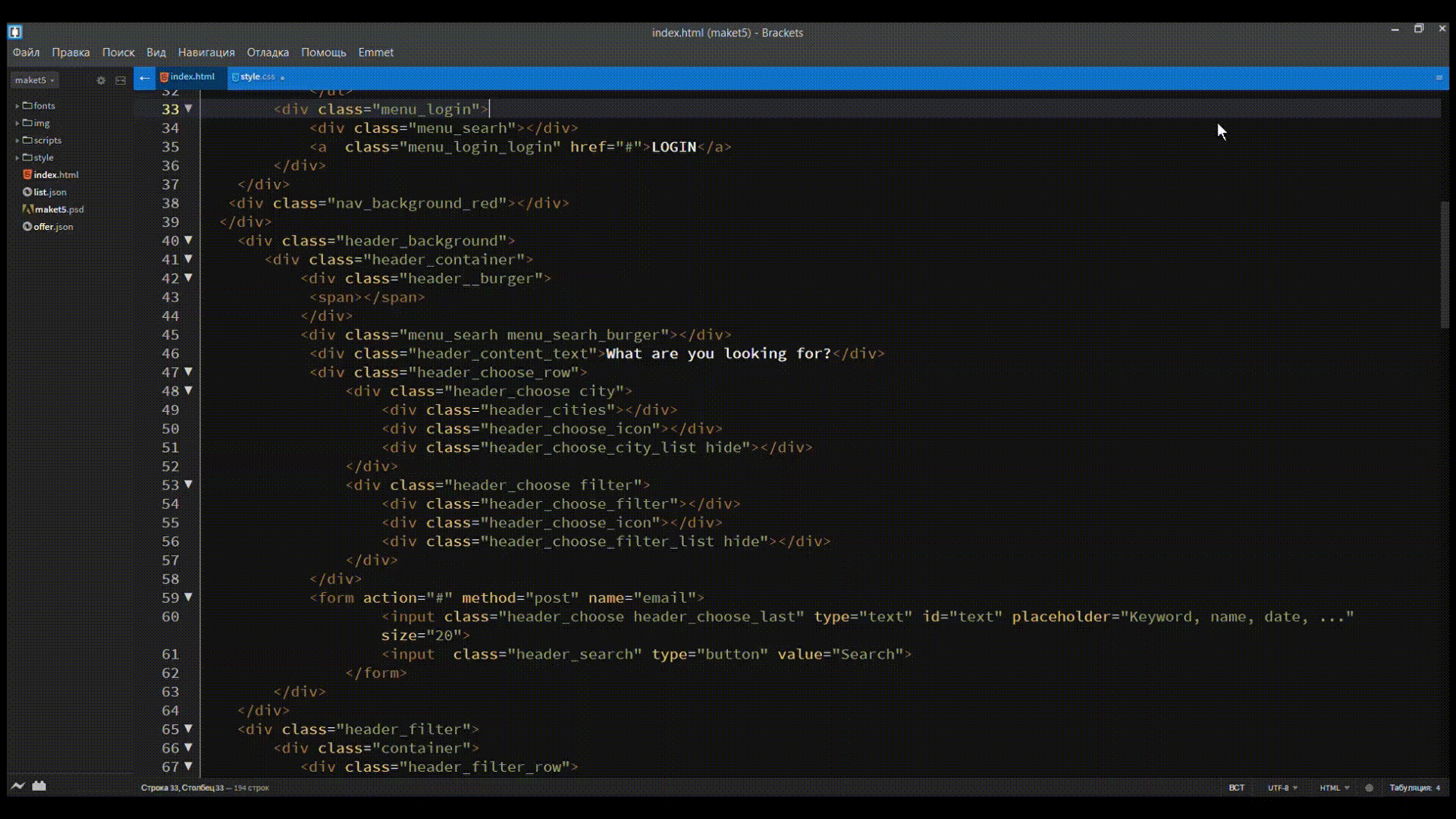Collapse the code fold at line 47
1456x819 pixels.
(x=189, y=372)
